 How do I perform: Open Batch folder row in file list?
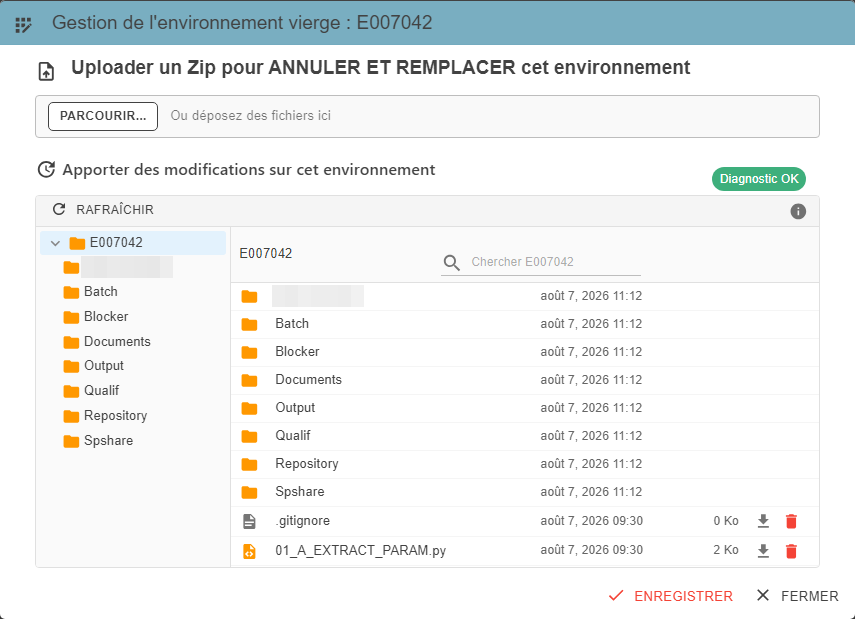pyautogui.click(x=525, y=324)
